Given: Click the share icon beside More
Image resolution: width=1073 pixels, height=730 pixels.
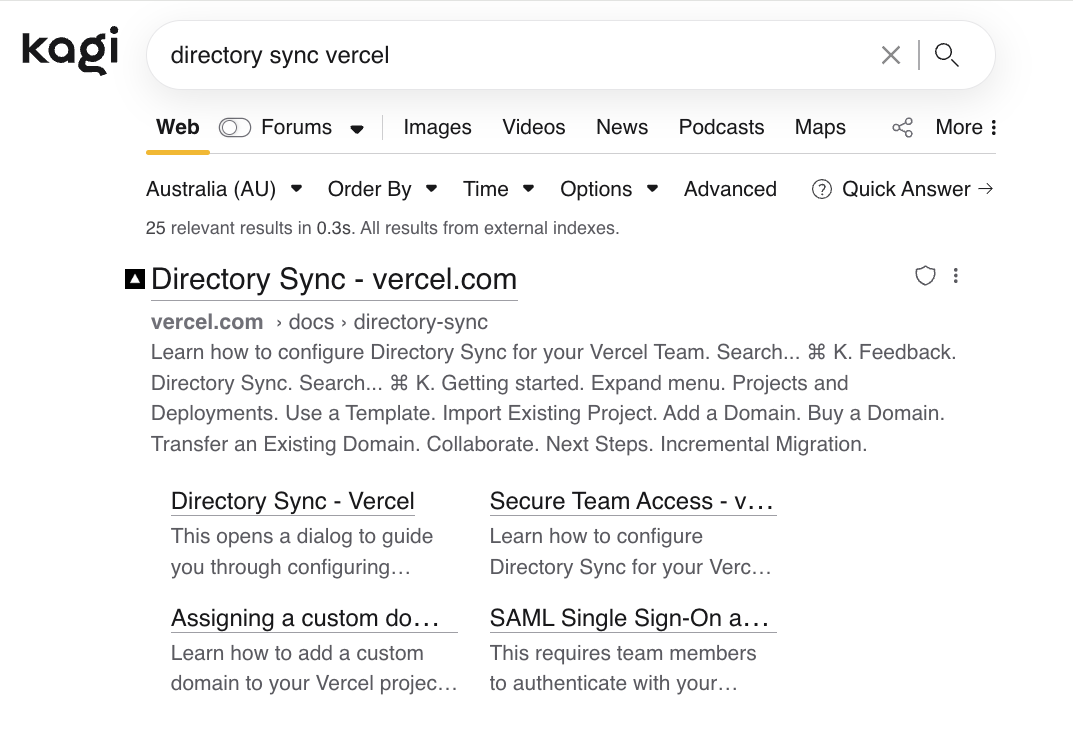Looking at the screenshot, I should pyautogui.click(x=902, y=128).
